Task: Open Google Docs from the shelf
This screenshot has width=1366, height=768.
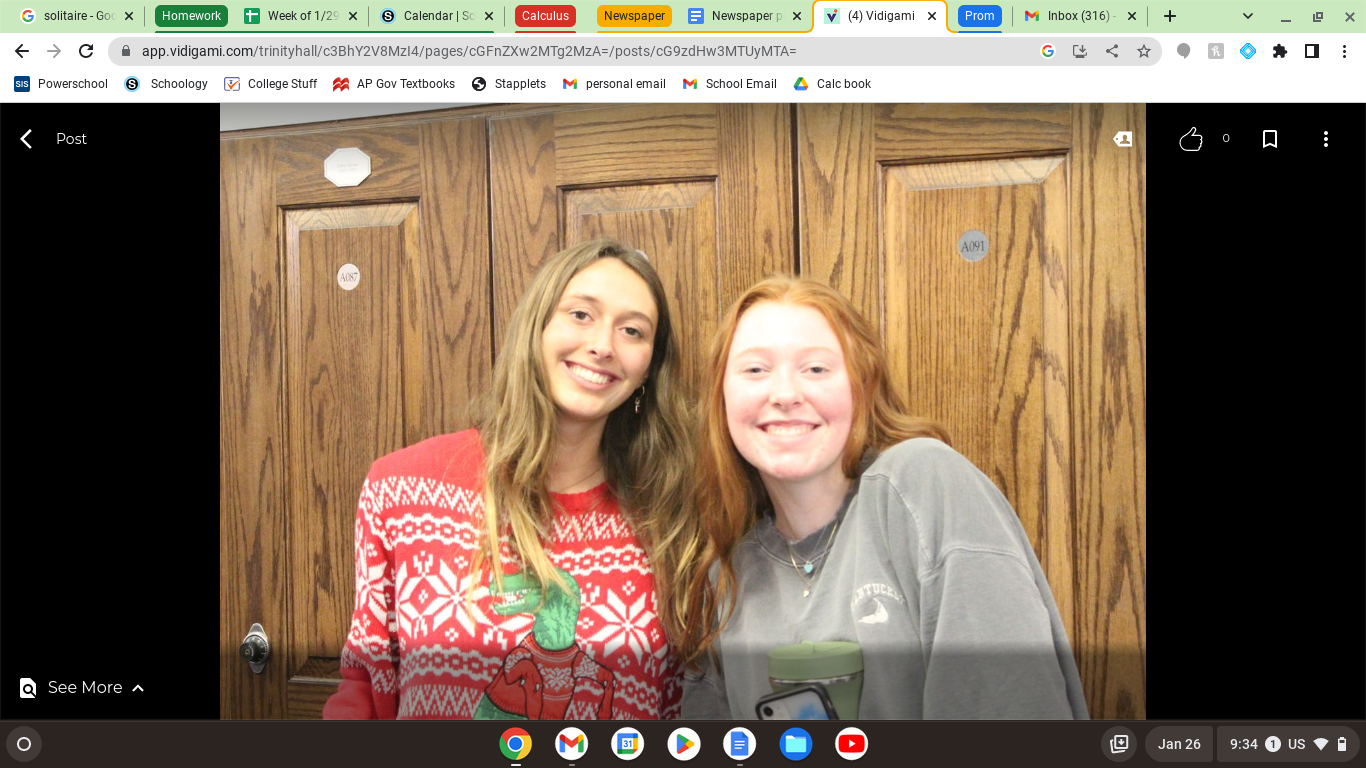Action: point(739,744)
